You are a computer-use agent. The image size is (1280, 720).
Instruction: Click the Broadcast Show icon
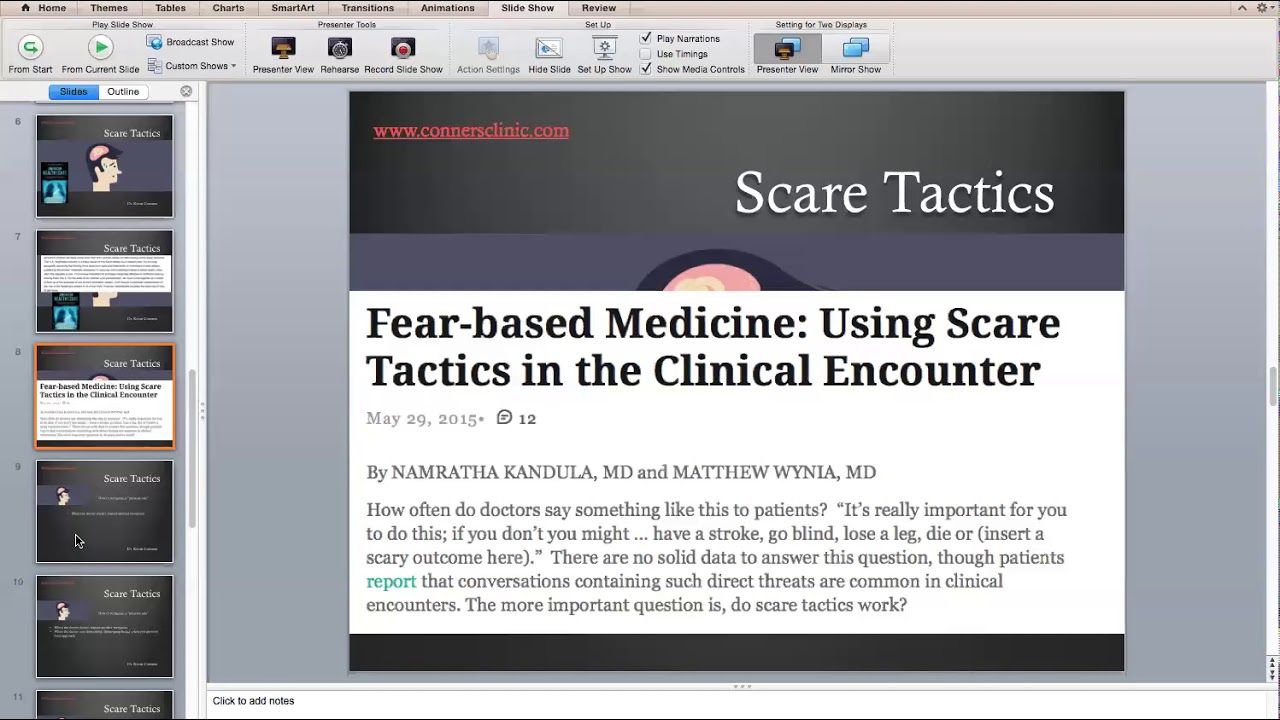[155, 42]
